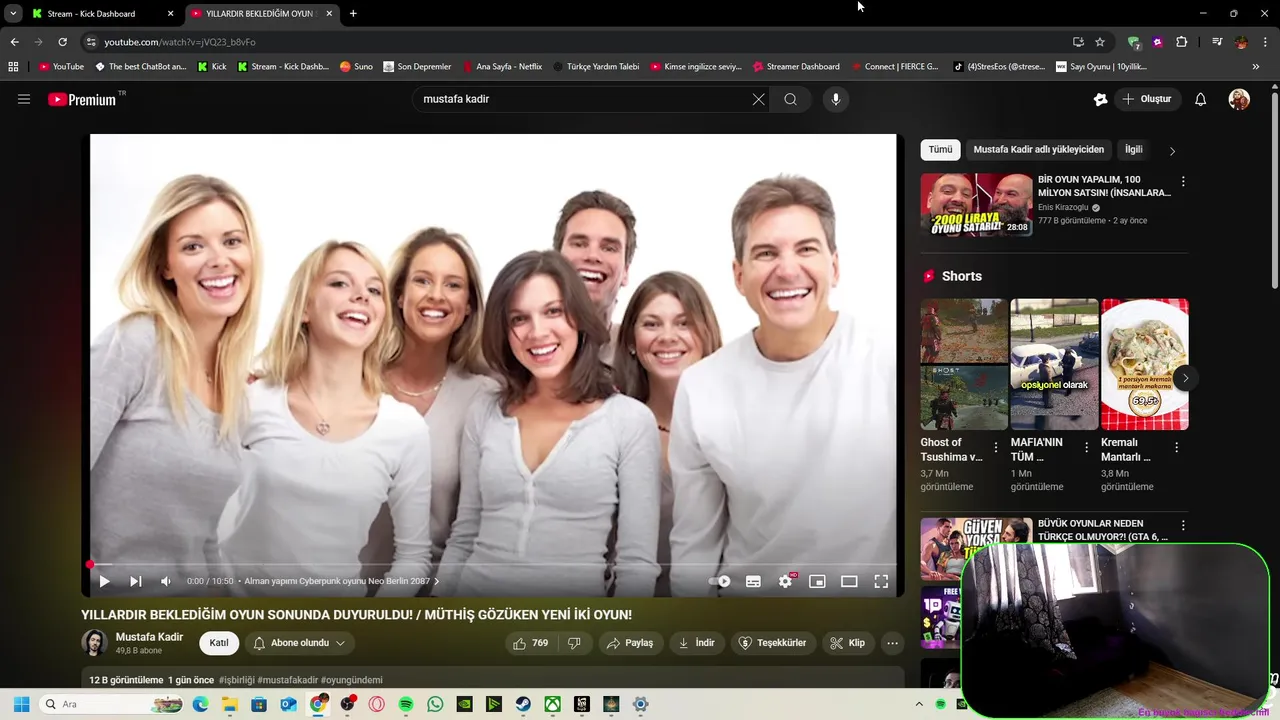The image size is (1280, 720).
Task: Toggle theater mode
Action: [849, 581]
